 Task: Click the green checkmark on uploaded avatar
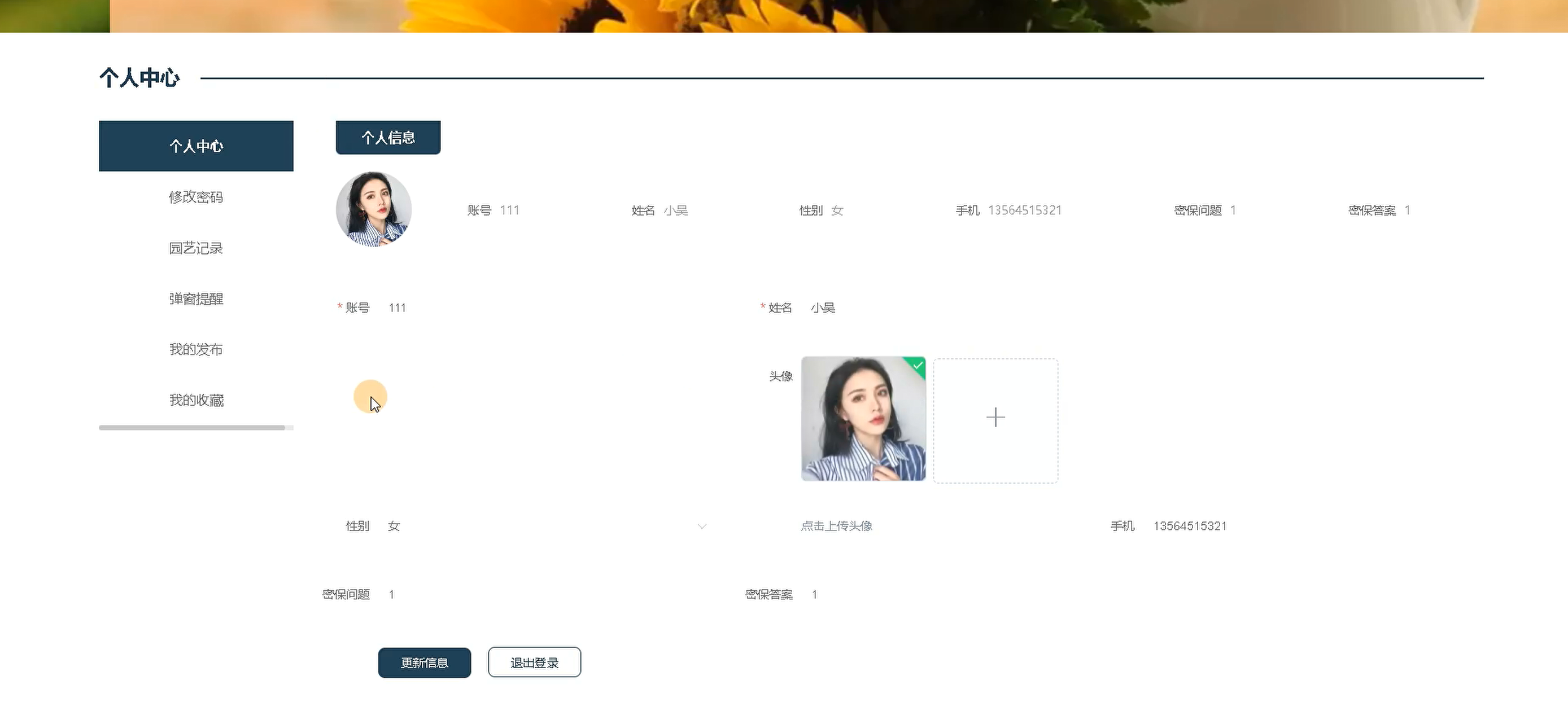[x=918, y=365]
